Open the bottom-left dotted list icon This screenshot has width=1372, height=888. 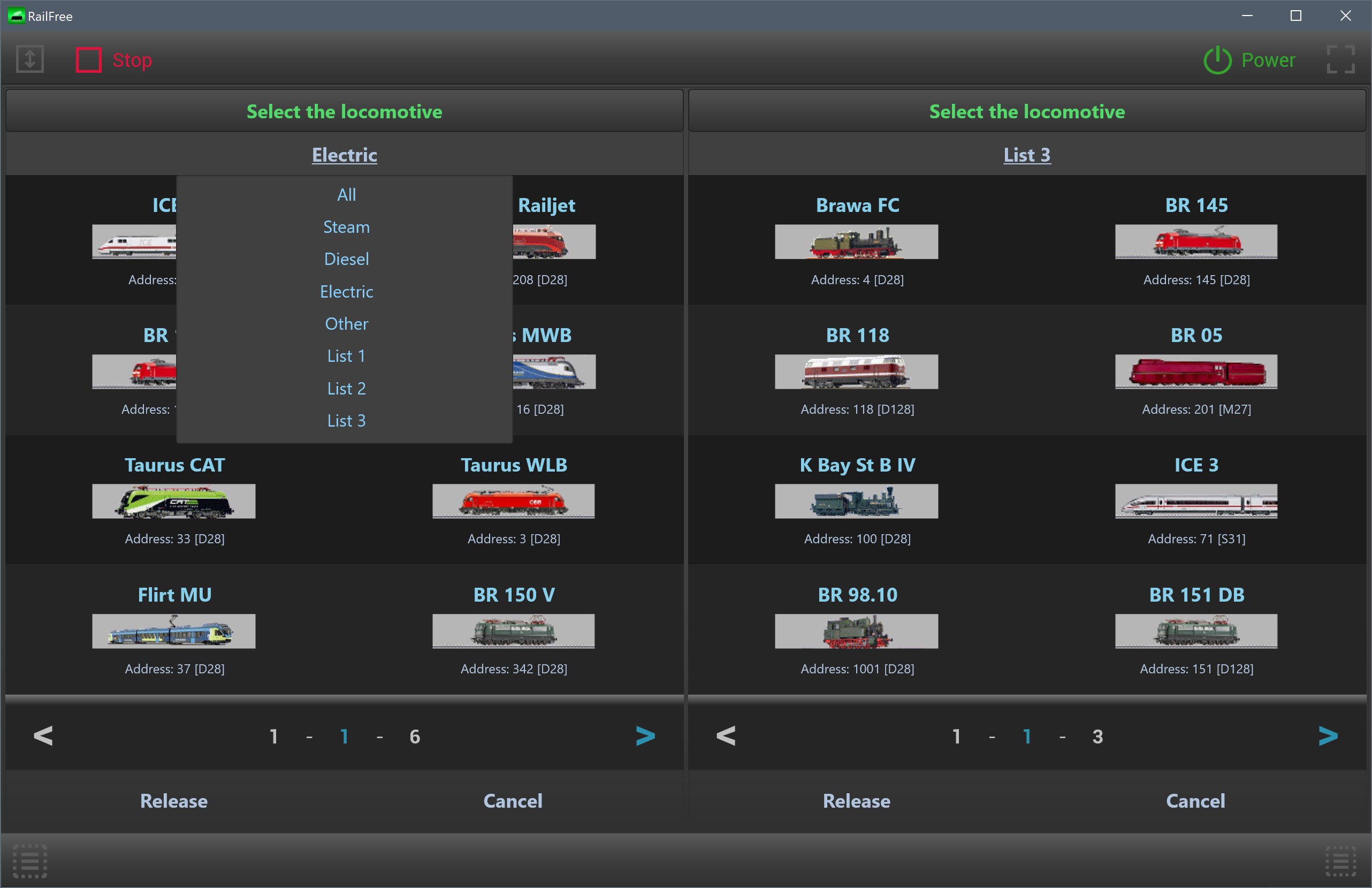coord(30,861)
